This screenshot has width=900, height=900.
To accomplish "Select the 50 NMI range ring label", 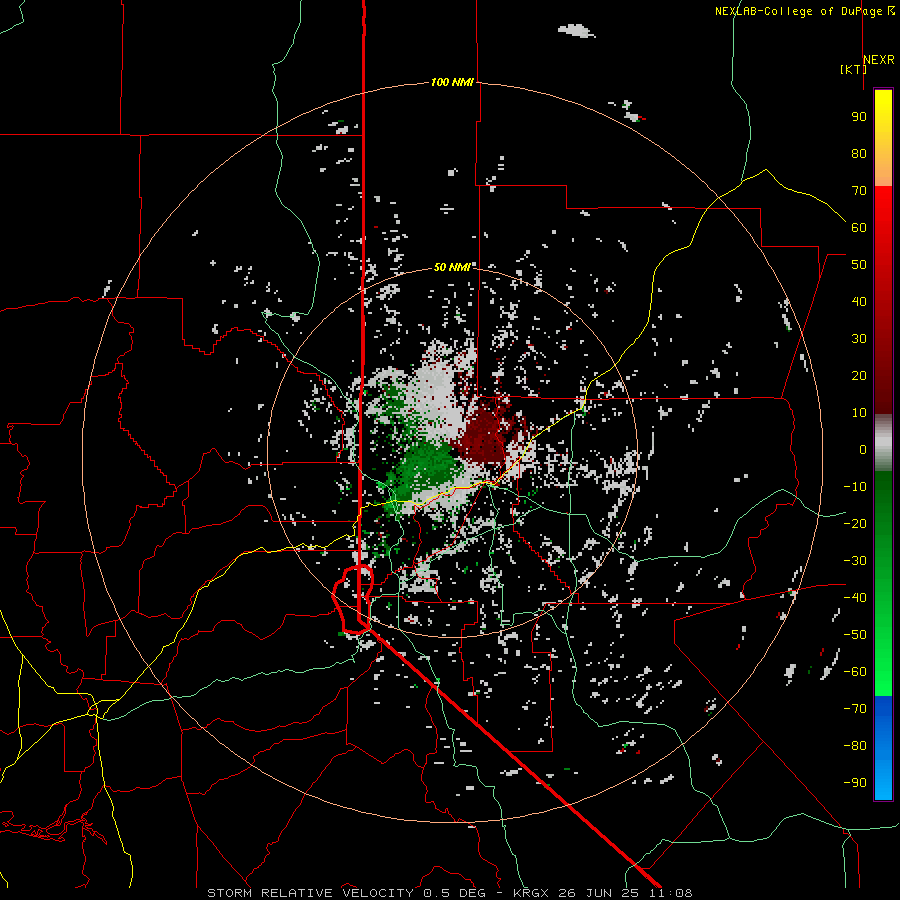I will pos(452,267).
